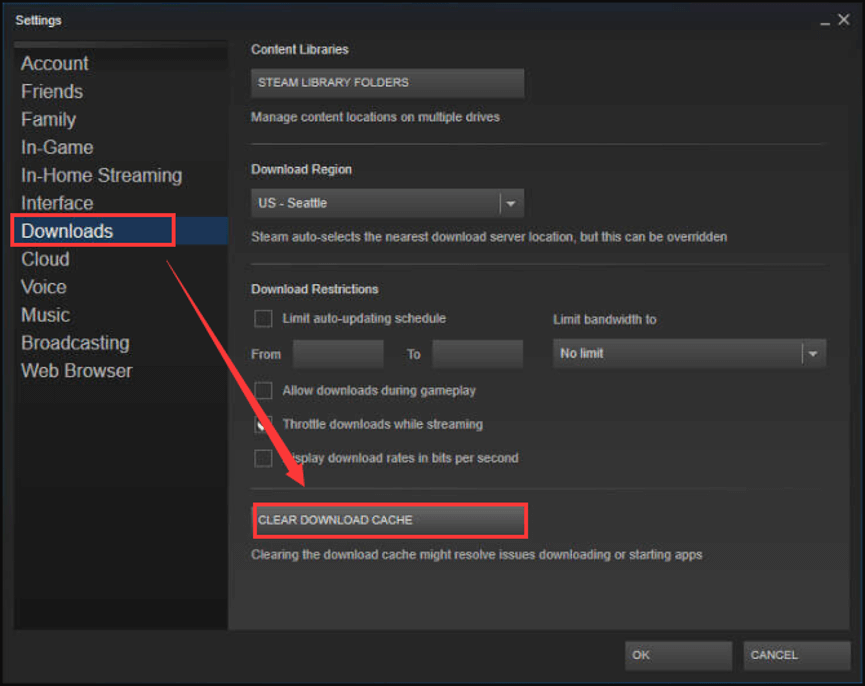The image size is (865, 686).
Task: Open the Friends settings section
Action: tap(121, 92)
